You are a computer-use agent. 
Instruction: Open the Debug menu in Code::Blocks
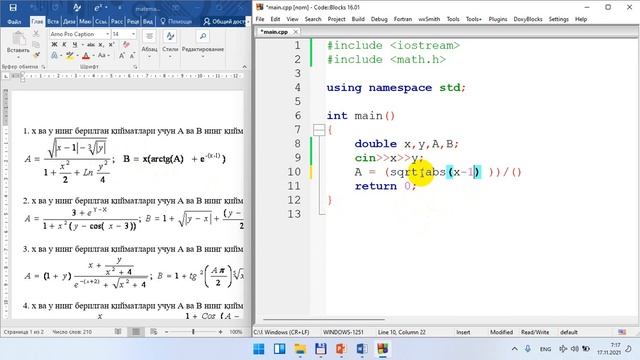click(379, 19)
